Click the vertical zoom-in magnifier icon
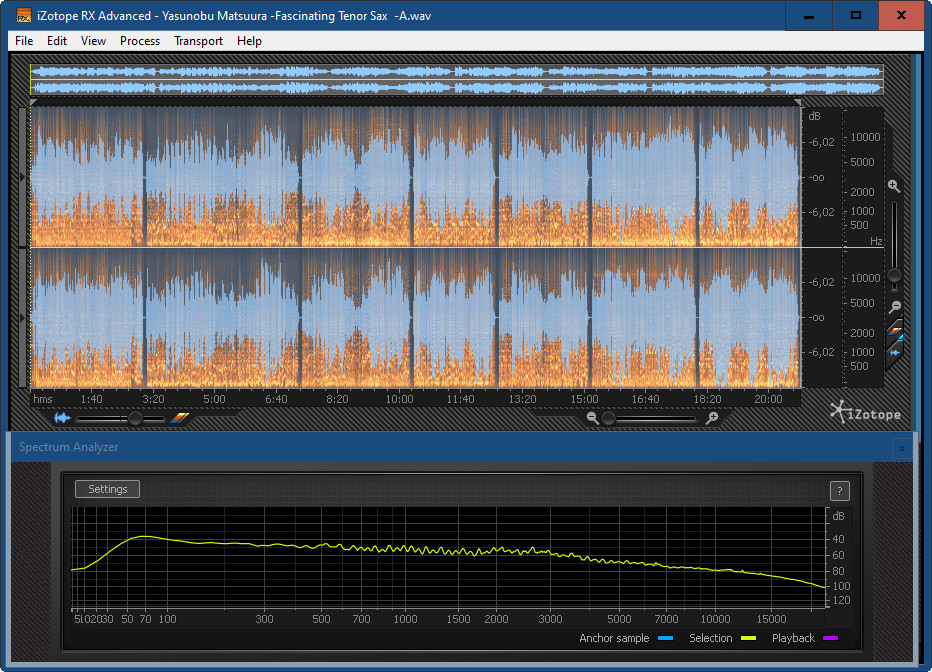Screen dimensions: 932x672 894,186
